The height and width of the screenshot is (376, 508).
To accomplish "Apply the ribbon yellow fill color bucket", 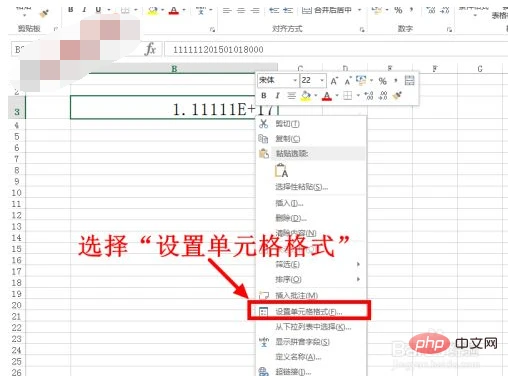I will [153, 10].
